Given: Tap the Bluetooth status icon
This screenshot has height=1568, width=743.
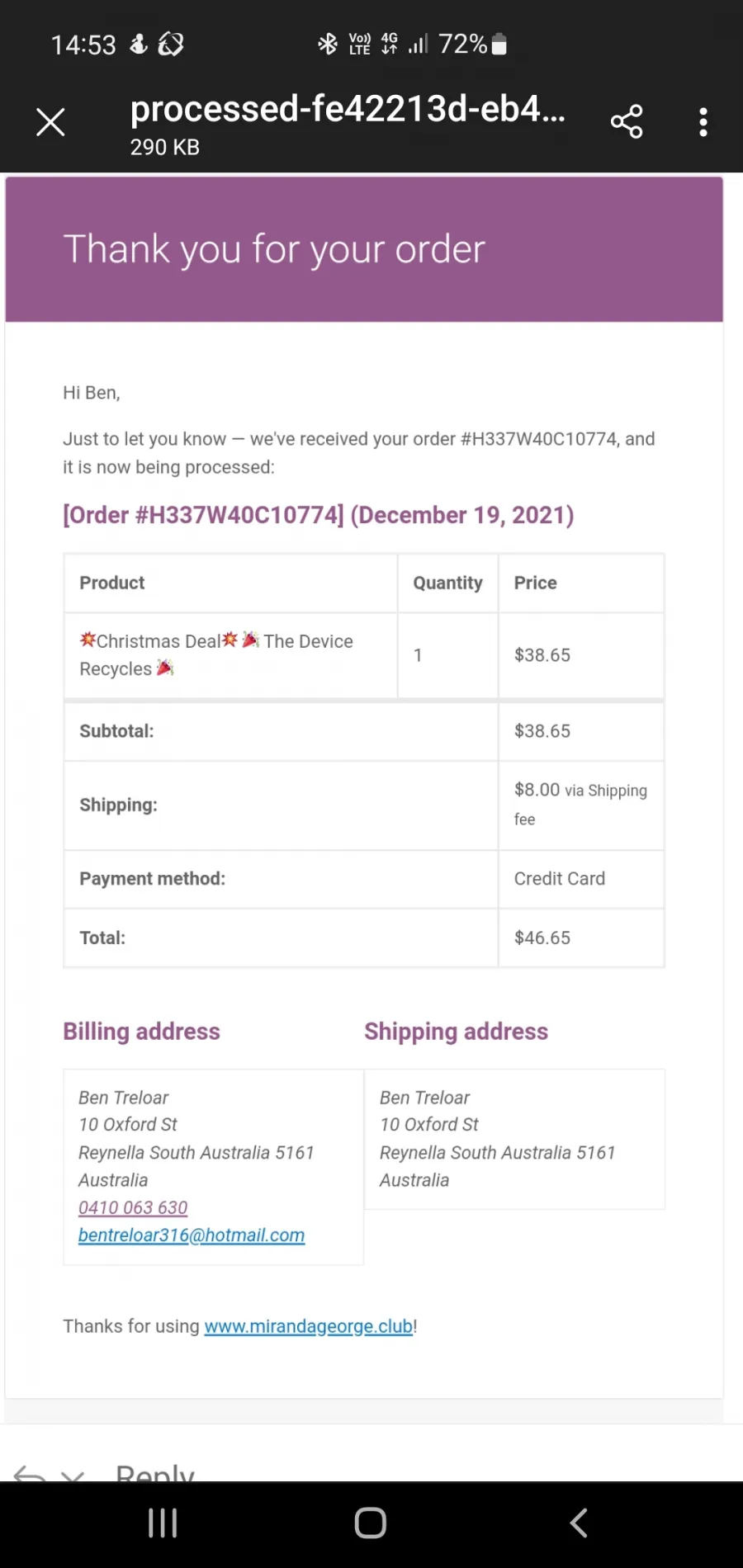Looking at the screenshot, I should 328,44.
